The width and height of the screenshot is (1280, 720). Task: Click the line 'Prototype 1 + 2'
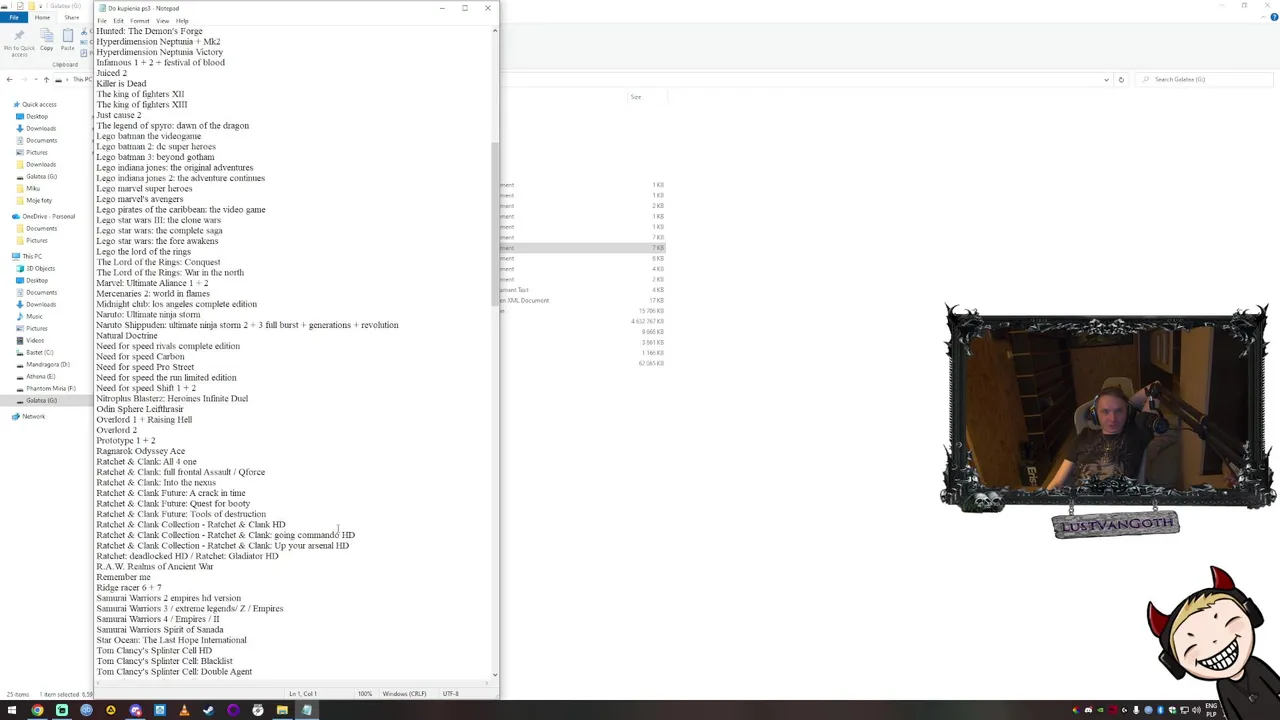pyautogui.click(x=125, y=441)
